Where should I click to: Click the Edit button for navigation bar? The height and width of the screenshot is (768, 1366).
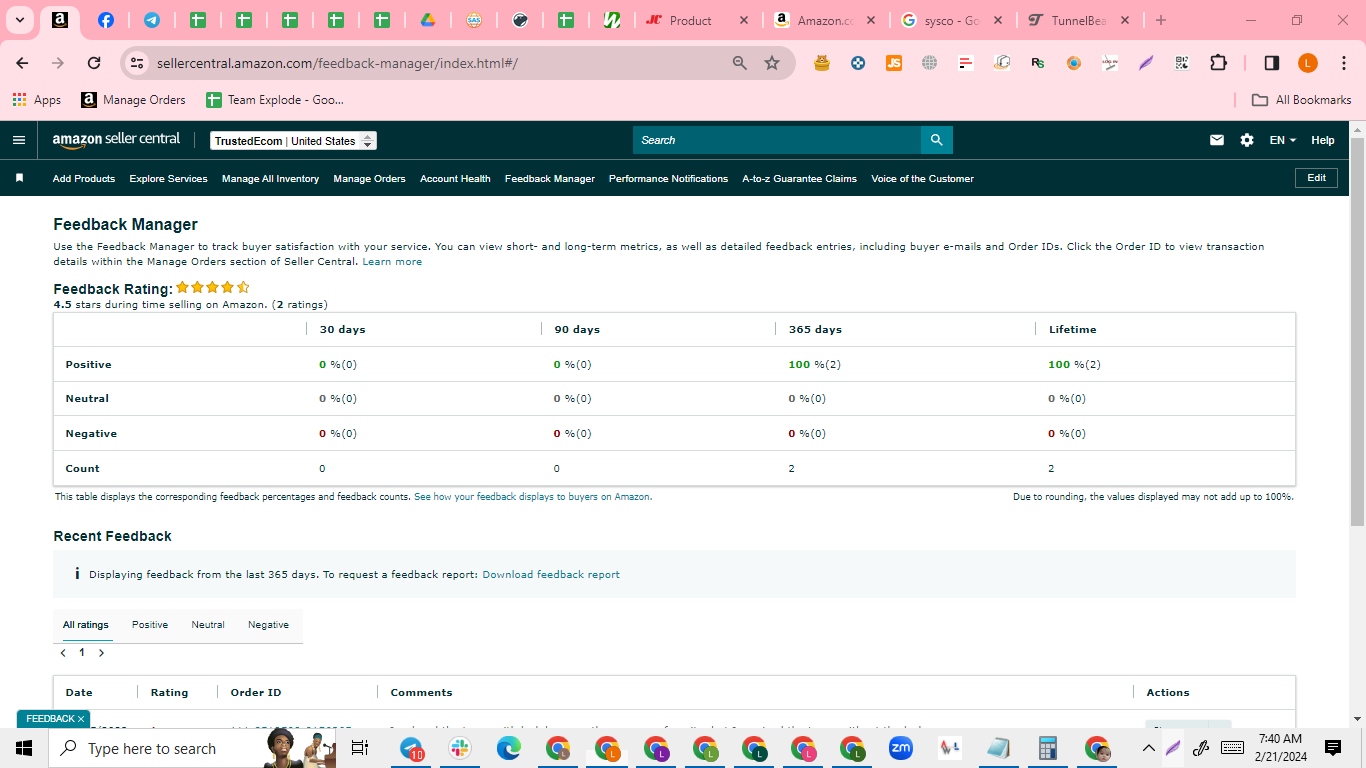click(1316, 178)
